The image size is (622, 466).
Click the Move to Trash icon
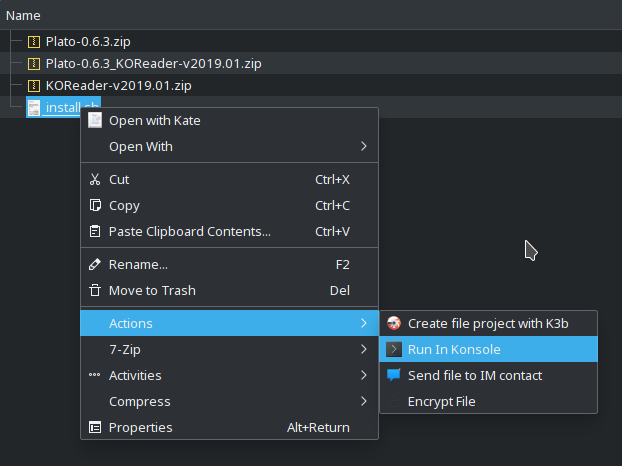[x=95, y=291]
